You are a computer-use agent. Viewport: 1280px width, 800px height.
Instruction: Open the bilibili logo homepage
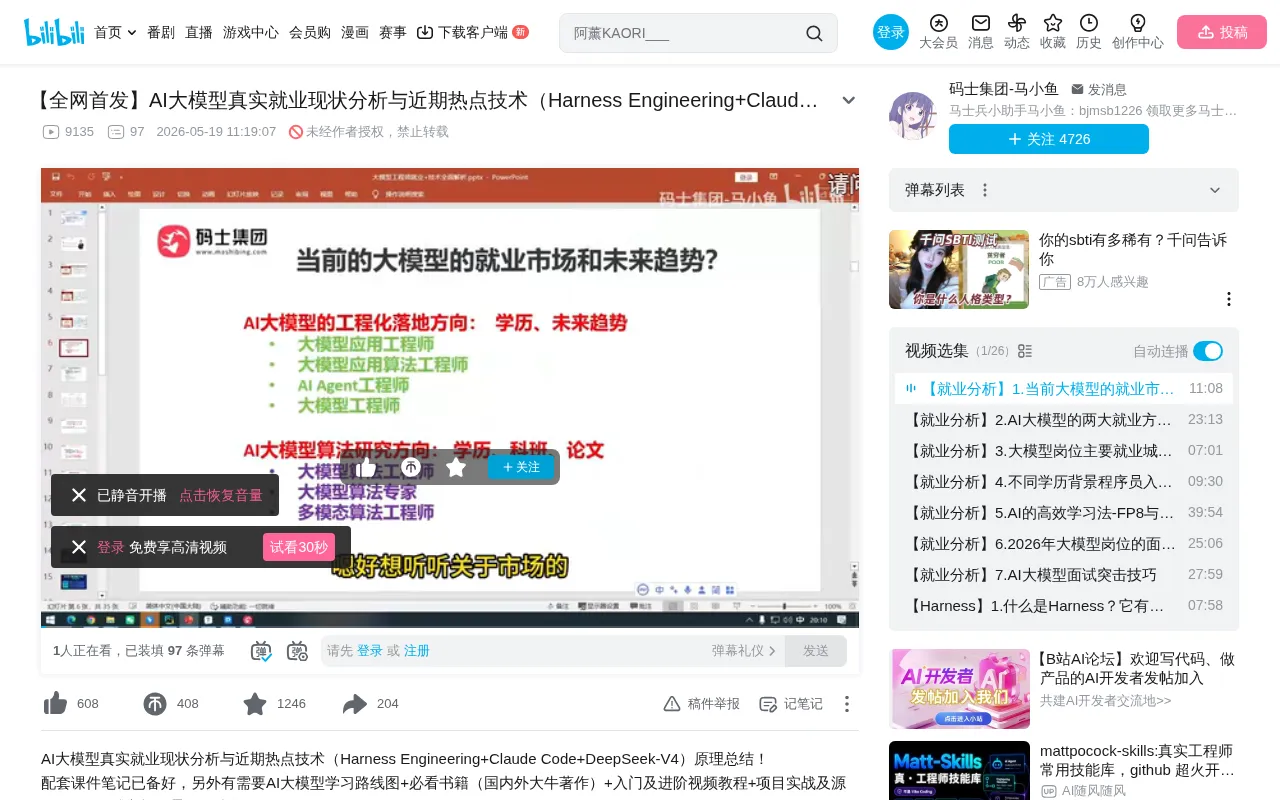tap(54, 32)
